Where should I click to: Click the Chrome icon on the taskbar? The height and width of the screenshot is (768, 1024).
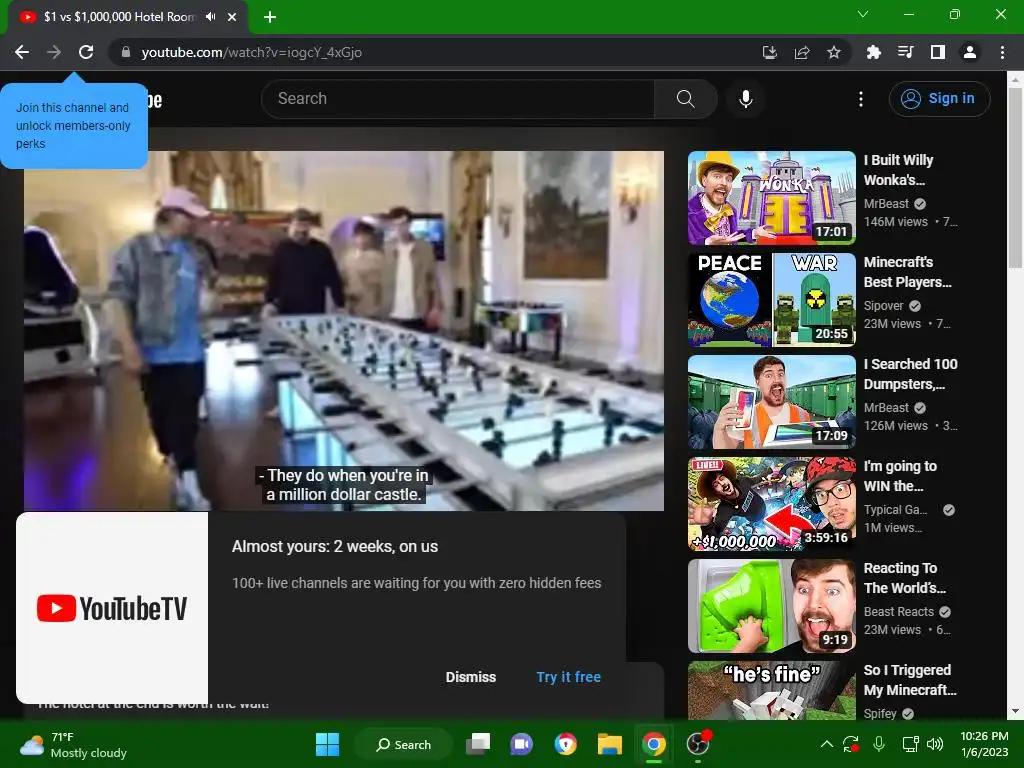(653, 744)
